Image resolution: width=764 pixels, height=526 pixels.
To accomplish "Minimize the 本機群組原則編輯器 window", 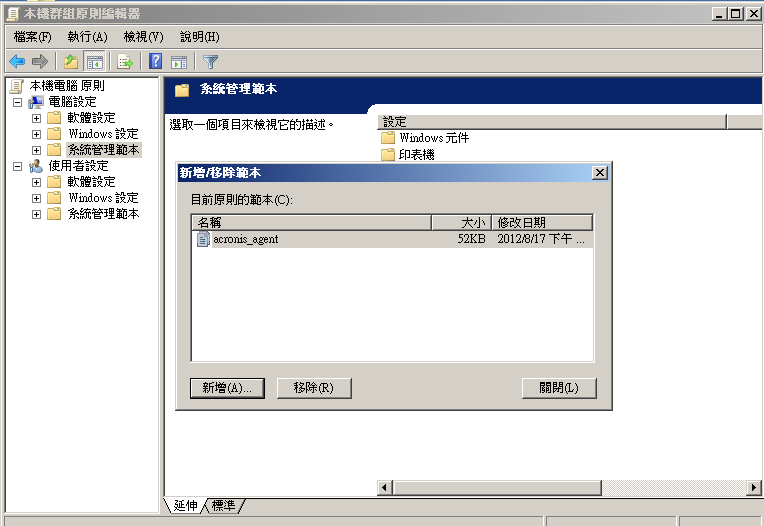I will pos(720,14).
